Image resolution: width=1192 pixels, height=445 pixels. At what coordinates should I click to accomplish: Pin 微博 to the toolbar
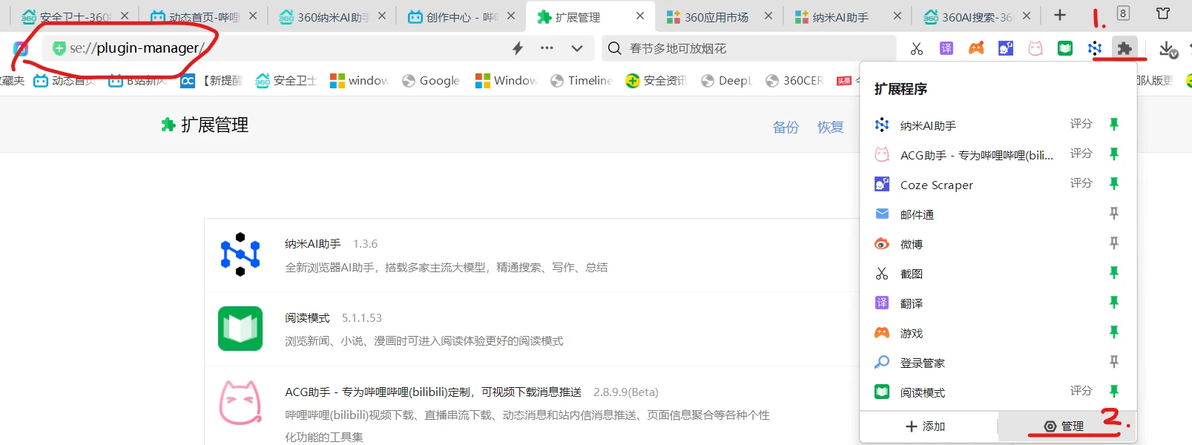pyautogui.click(x=1114, y=243)
